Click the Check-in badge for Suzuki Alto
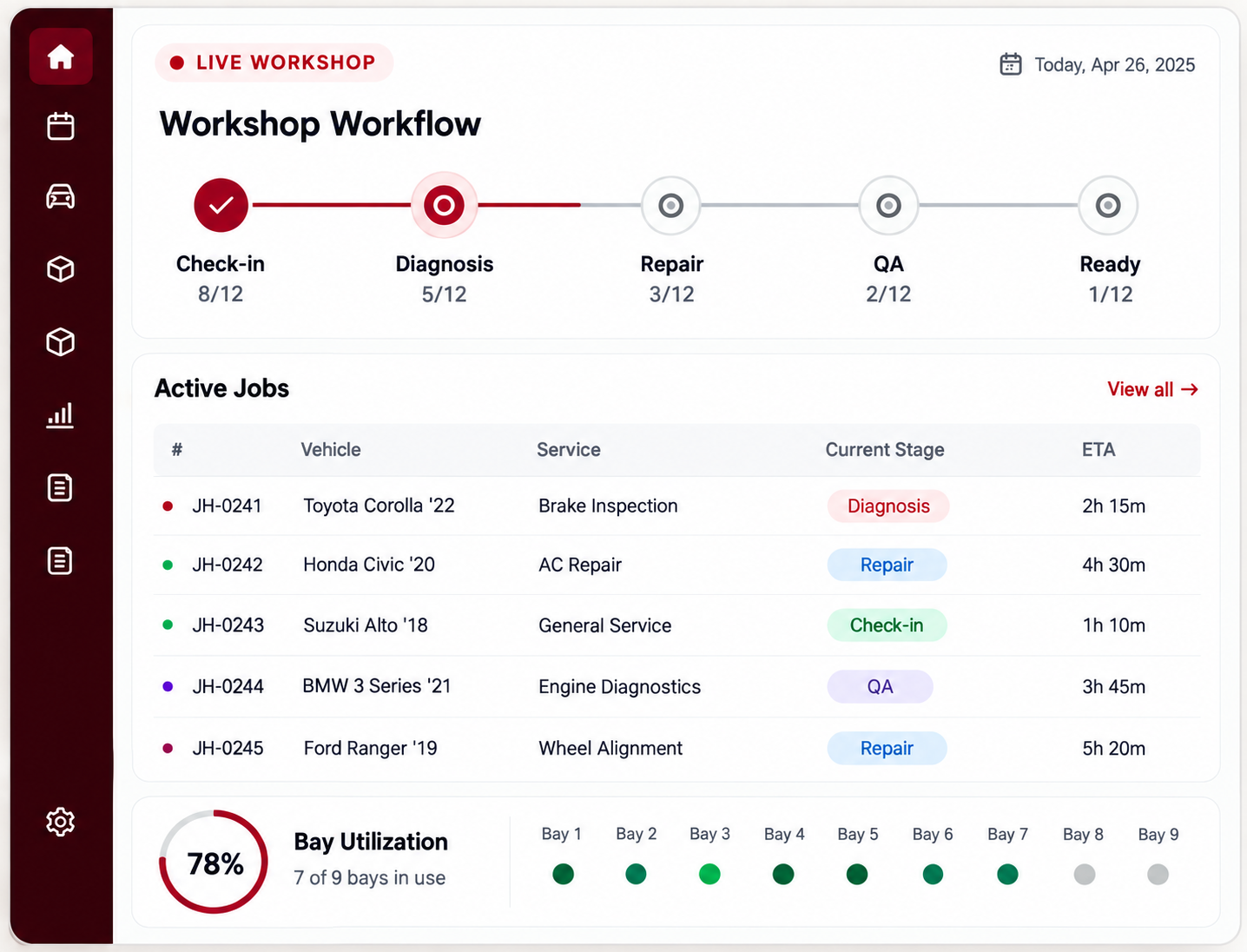Image resolution: width=1247 pixels, height=952 pixels. click(x=887, y=625)
